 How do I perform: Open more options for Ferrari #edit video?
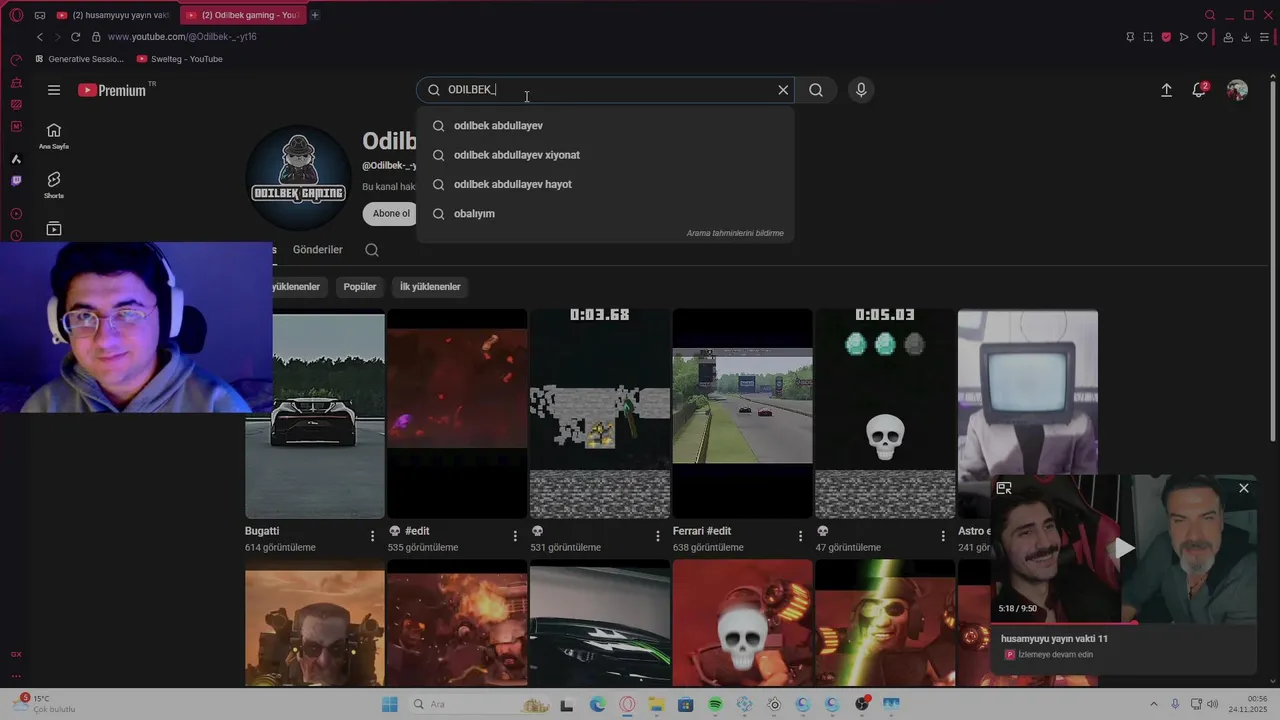click(x=800, y=536)
